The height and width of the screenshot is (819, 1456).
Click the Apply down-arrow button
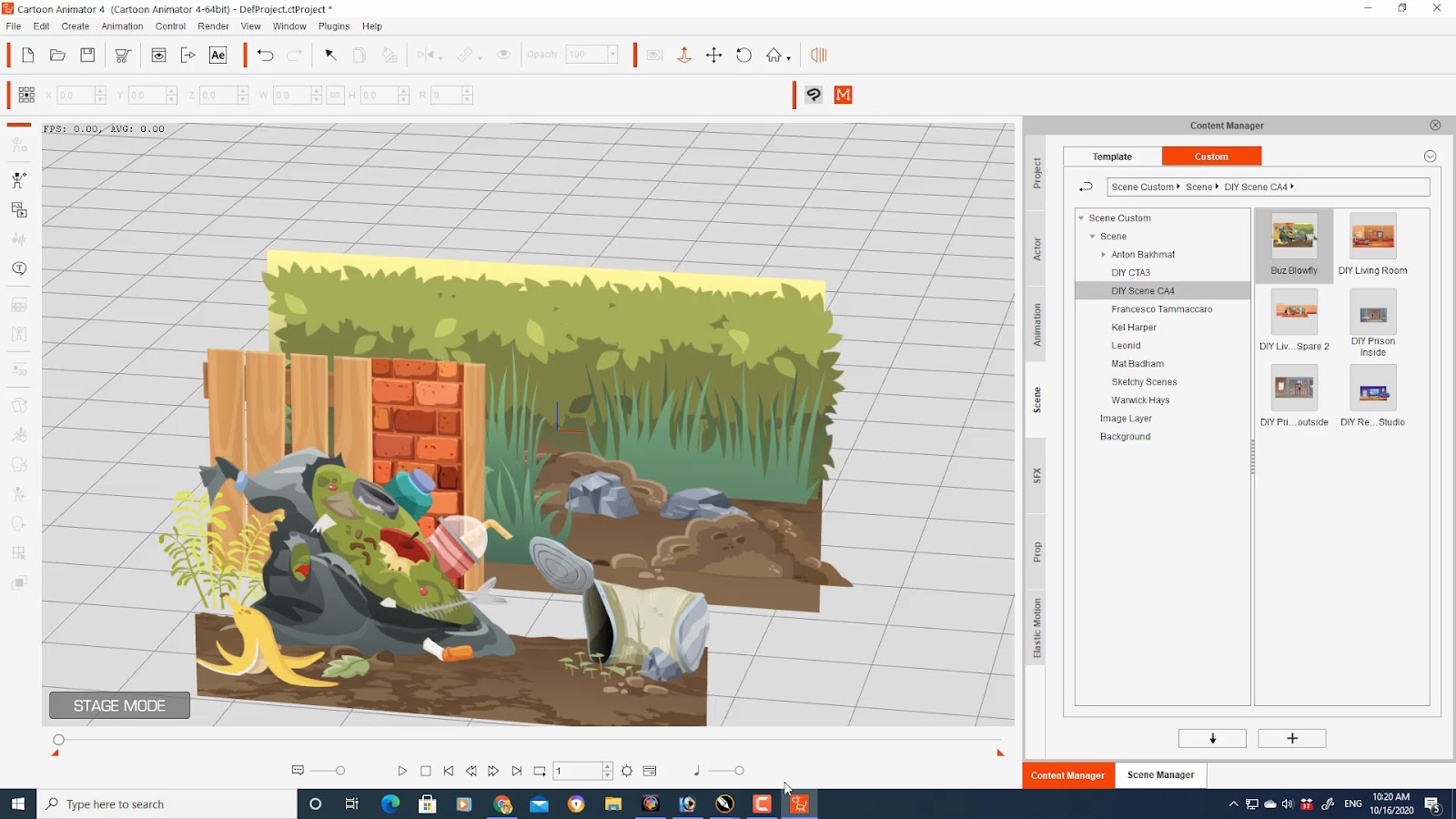(1212, 738)
